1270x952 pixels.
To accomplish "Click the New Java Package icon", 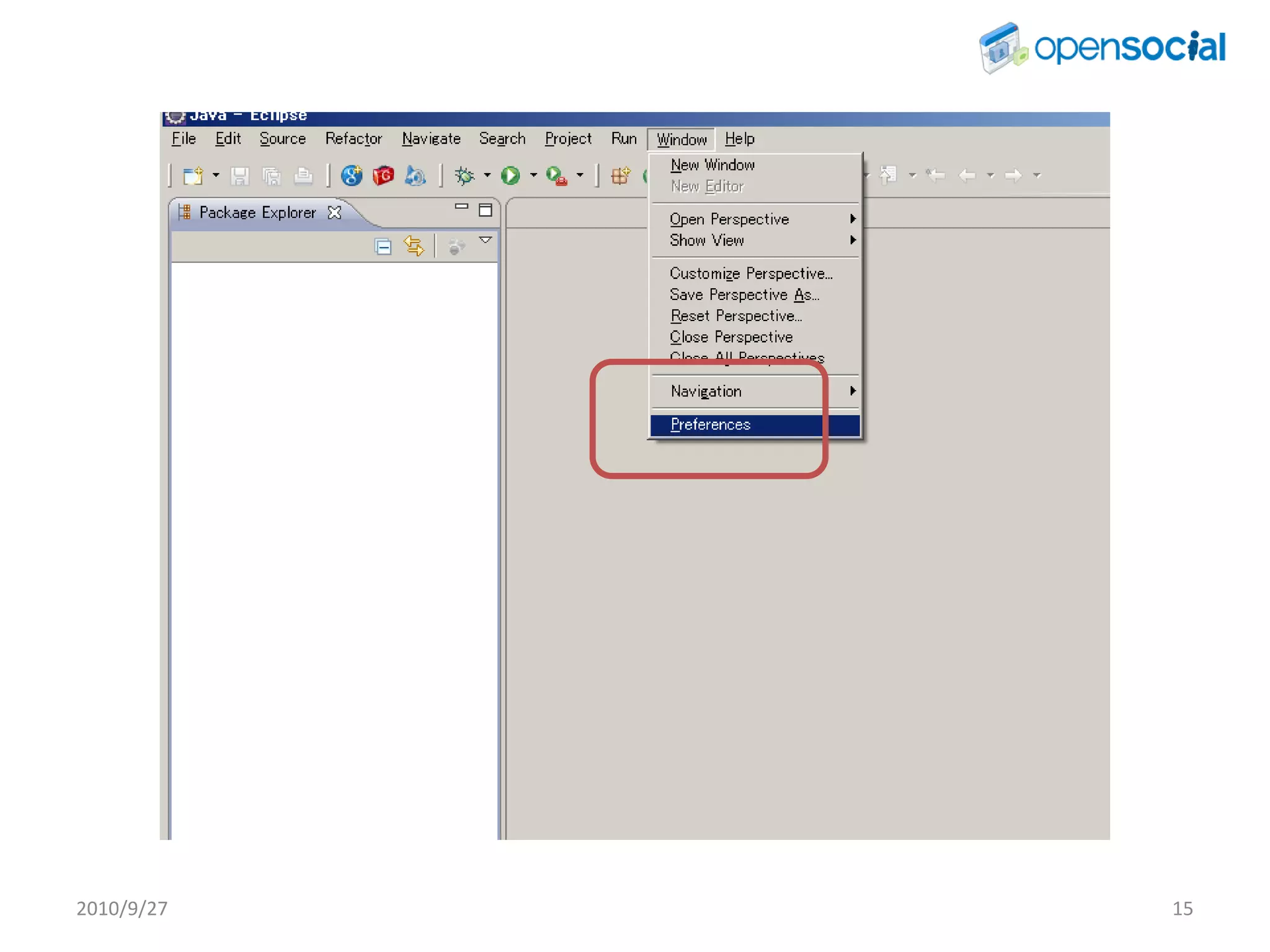I will coord(620,176).
